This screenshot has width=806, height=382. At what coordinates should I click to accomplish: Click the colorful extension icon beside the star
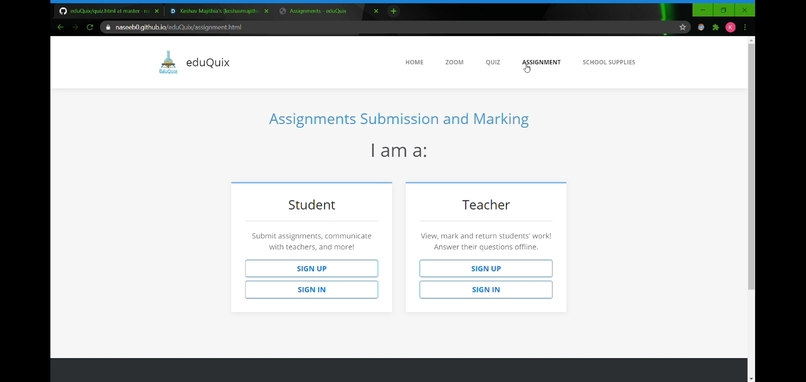point(701,27)
